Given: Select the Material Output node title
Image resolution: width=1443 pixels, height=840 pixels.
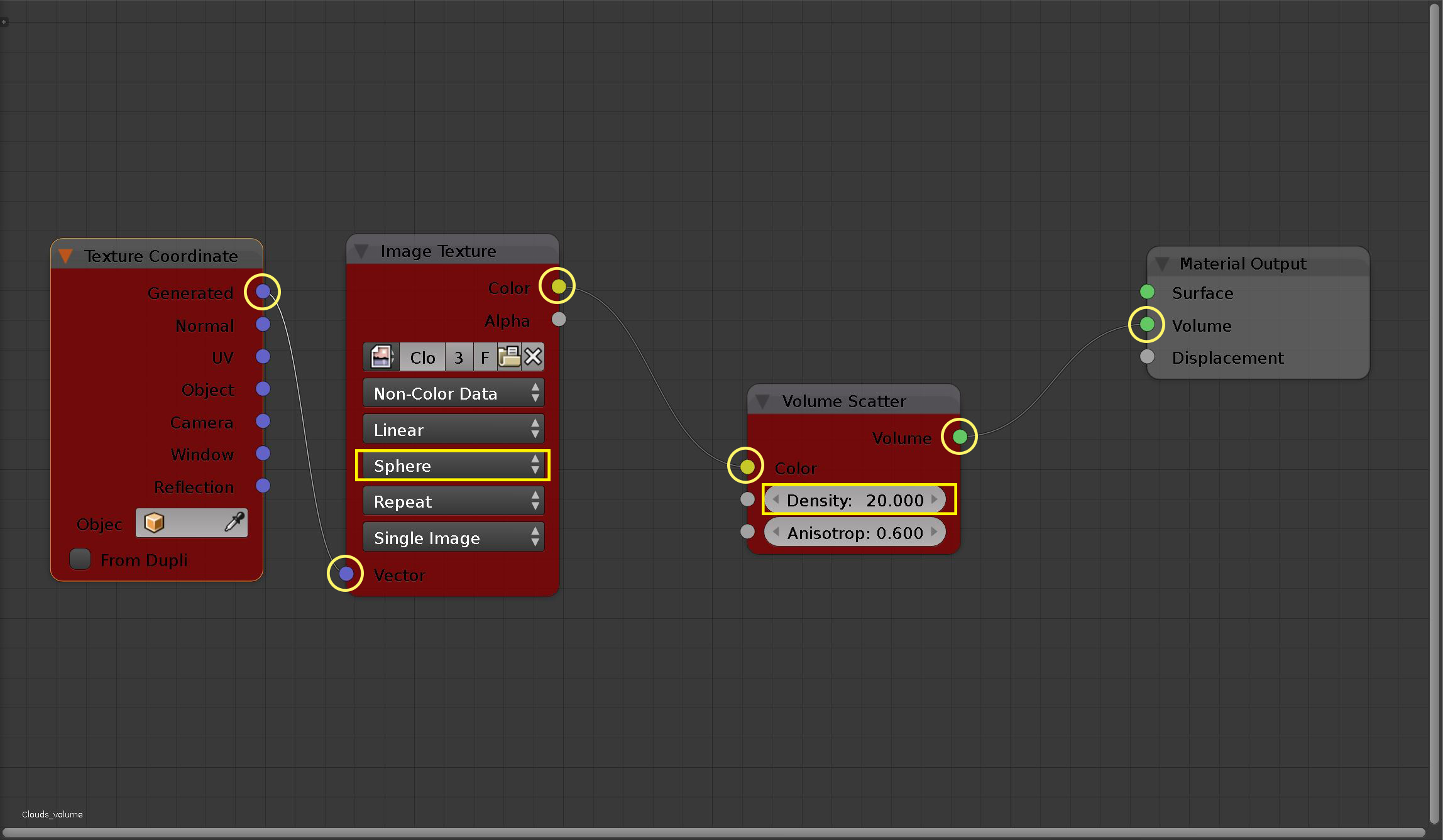Looking at the screenshot, I should click(x=1243, y=264).
